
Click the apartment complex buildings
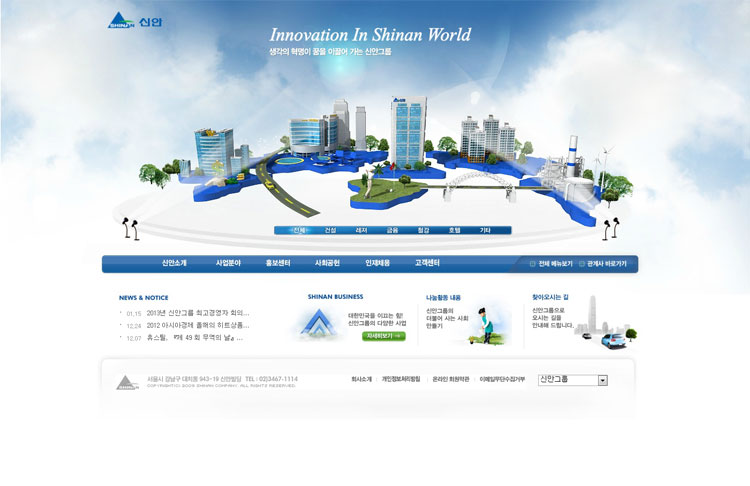(488, 137)
